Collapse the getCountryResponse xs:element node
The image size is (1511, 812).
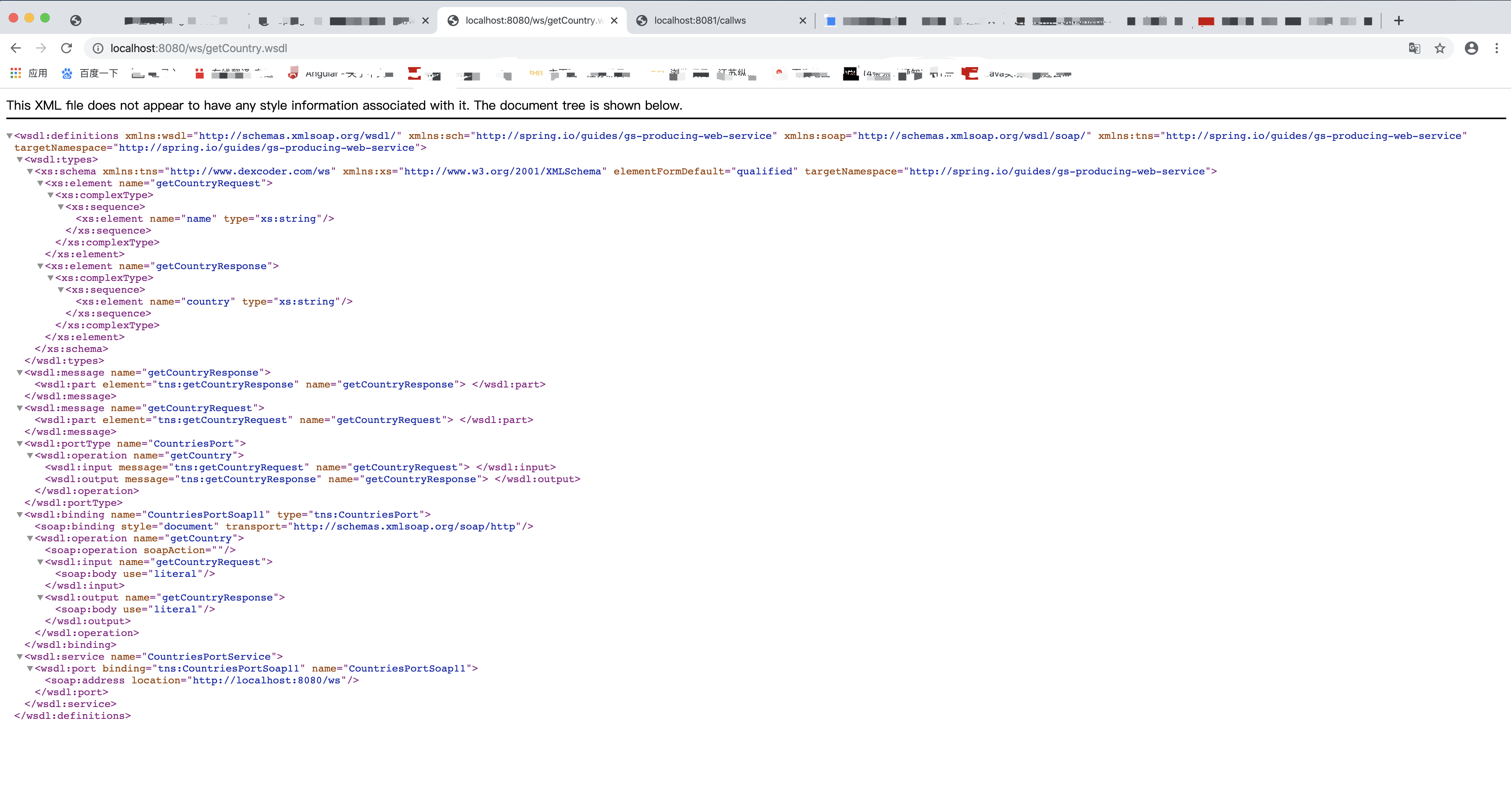[x=40, y=266]
